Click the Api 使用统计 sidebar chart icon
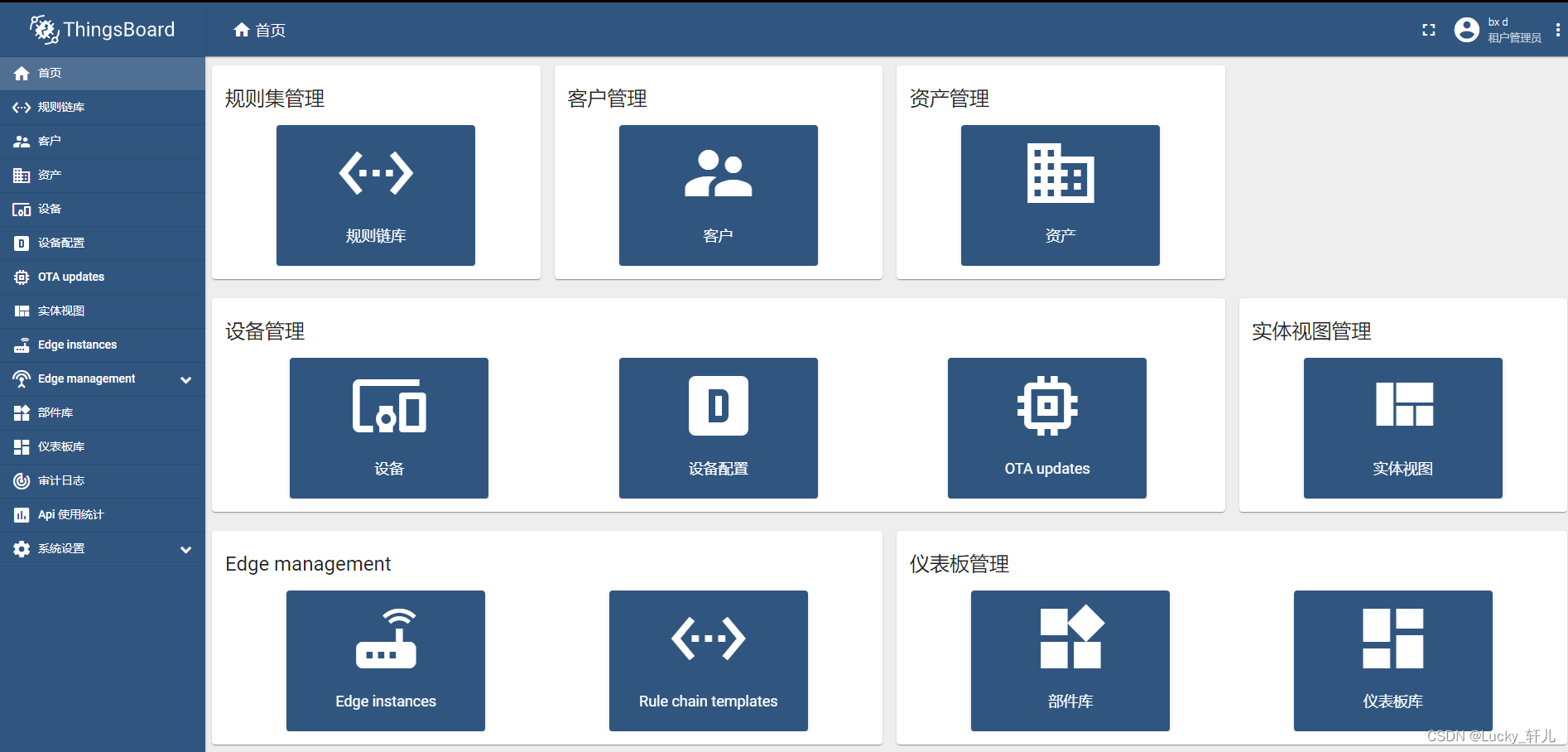Image resolution: width=1568 pixels, height=752 pixels. pos(22,515)
